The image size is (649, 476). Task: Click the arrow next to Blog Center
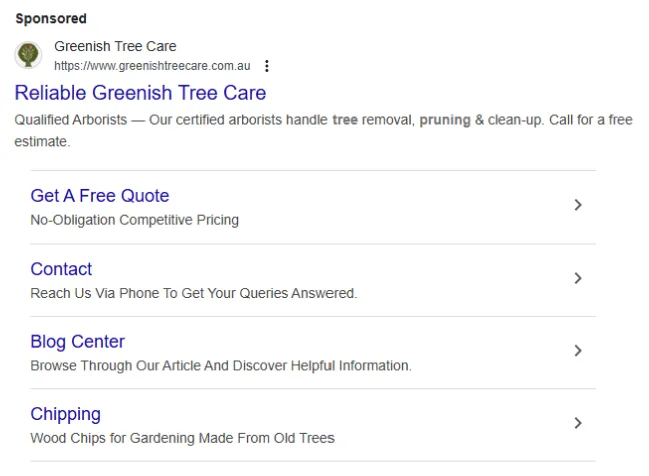(x=577, y=350)
